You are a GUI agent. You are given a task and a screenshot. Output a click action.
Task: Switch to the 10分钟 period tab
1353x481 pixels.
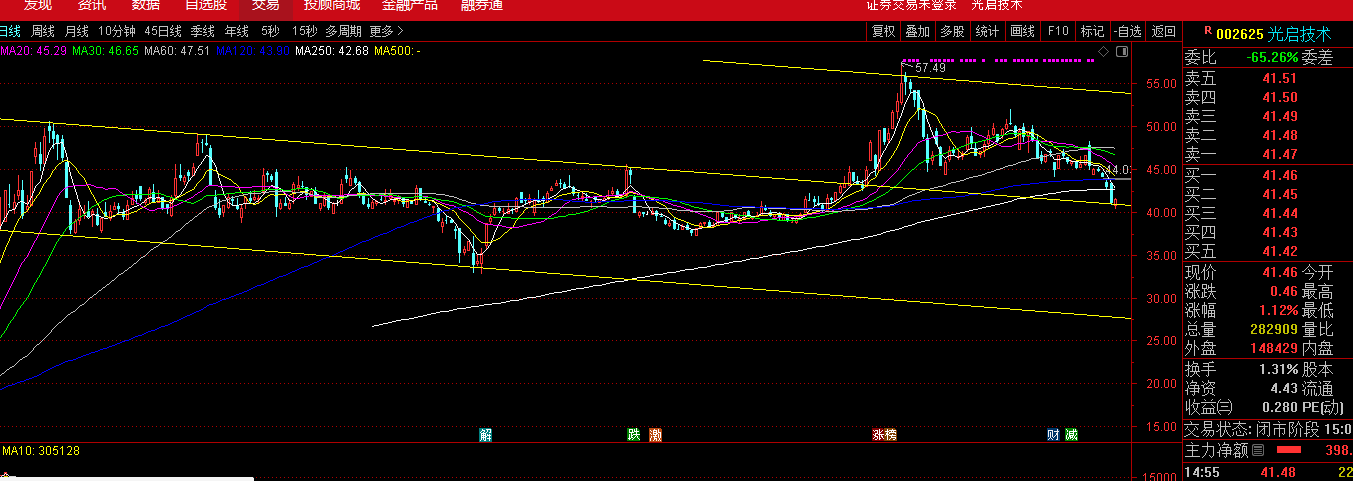[117, 32]
